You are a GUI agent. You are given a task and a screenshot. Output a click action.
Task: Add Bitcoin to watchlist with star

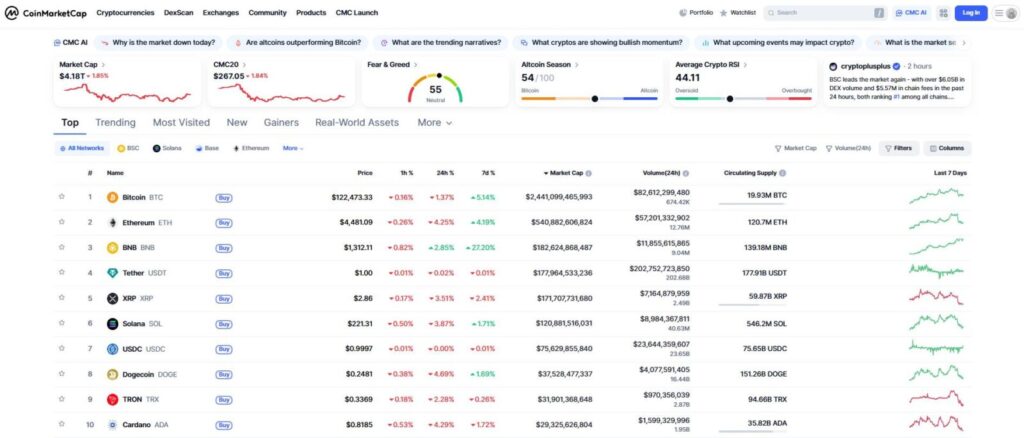coord(61,196)
